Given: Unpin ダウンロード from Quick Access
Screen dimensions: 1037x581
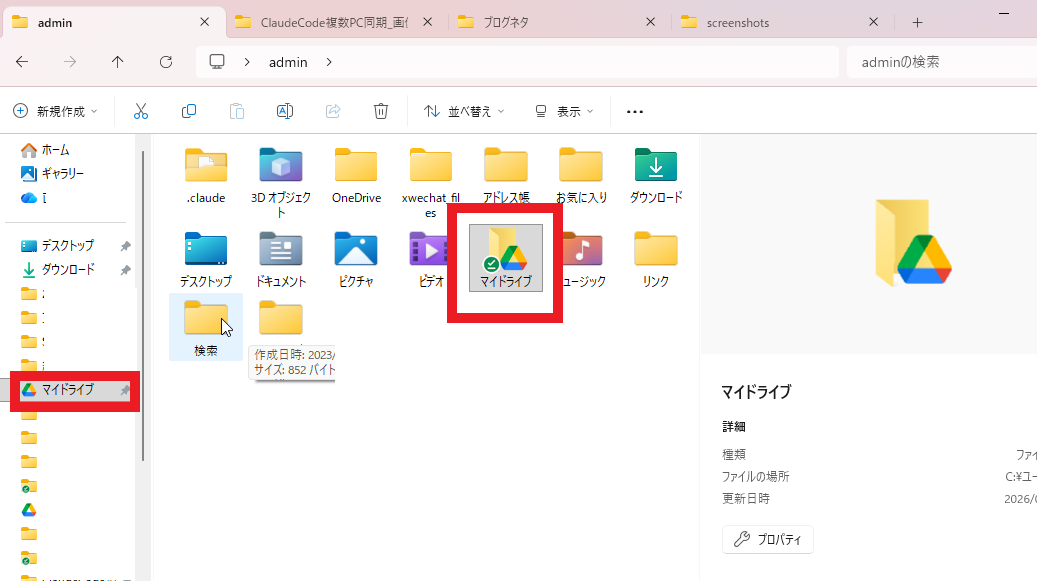Looking at the screenshot, I should click(125, 270).
